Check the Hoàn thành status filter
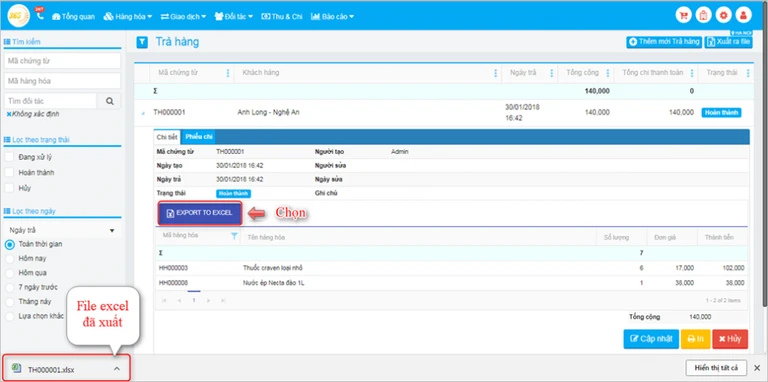This screenshot has width=768, height=382. click(x=9, y=172)
